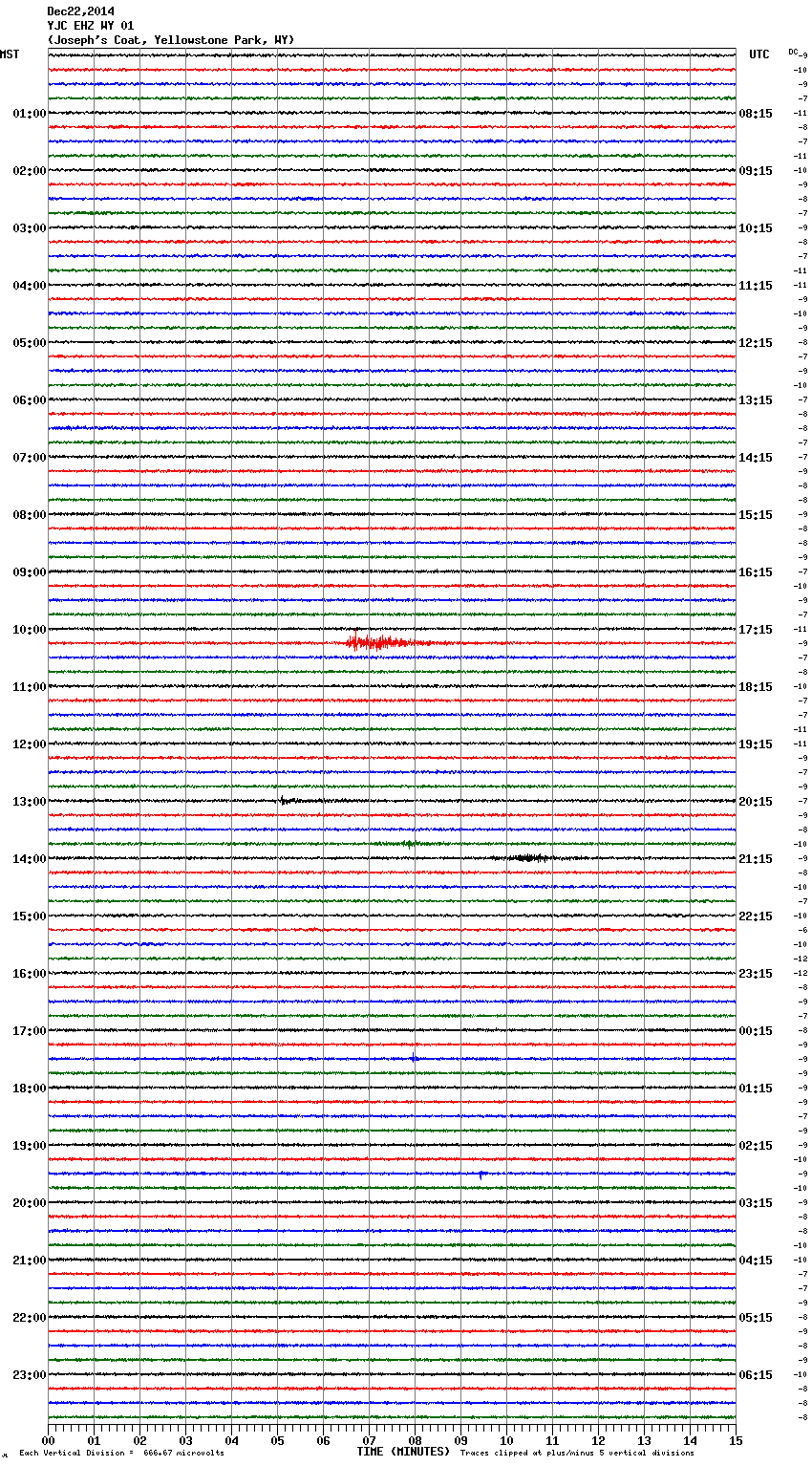Screen dimensions: 812x1466
Task: Click the 23:15 UTC time label
Action: (x=756, y=974)
